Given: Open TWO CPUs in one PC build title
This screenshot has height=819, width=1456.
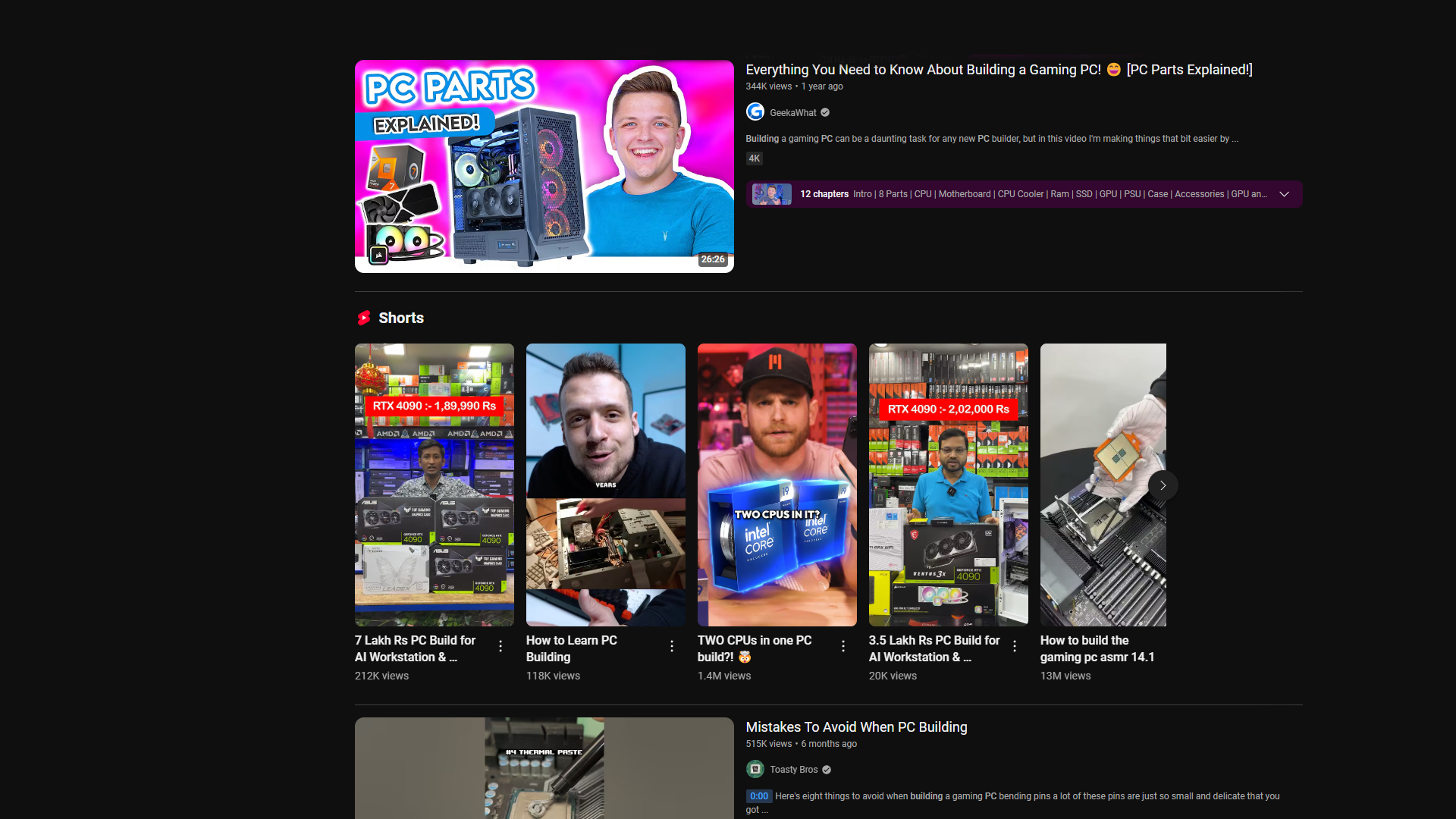Looking at the screenshot, I should coord(754,648).
